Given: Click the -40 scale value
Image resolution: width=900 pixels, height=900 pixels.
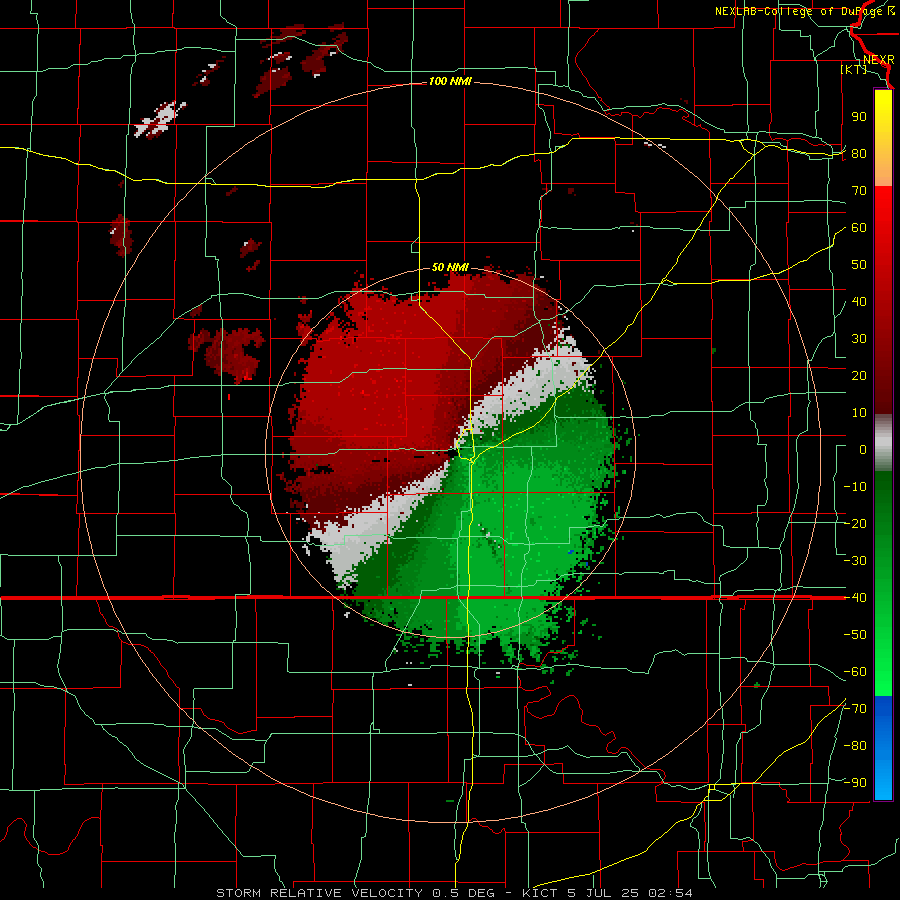Looking at the screenshot, I should [x=855, y=598].
